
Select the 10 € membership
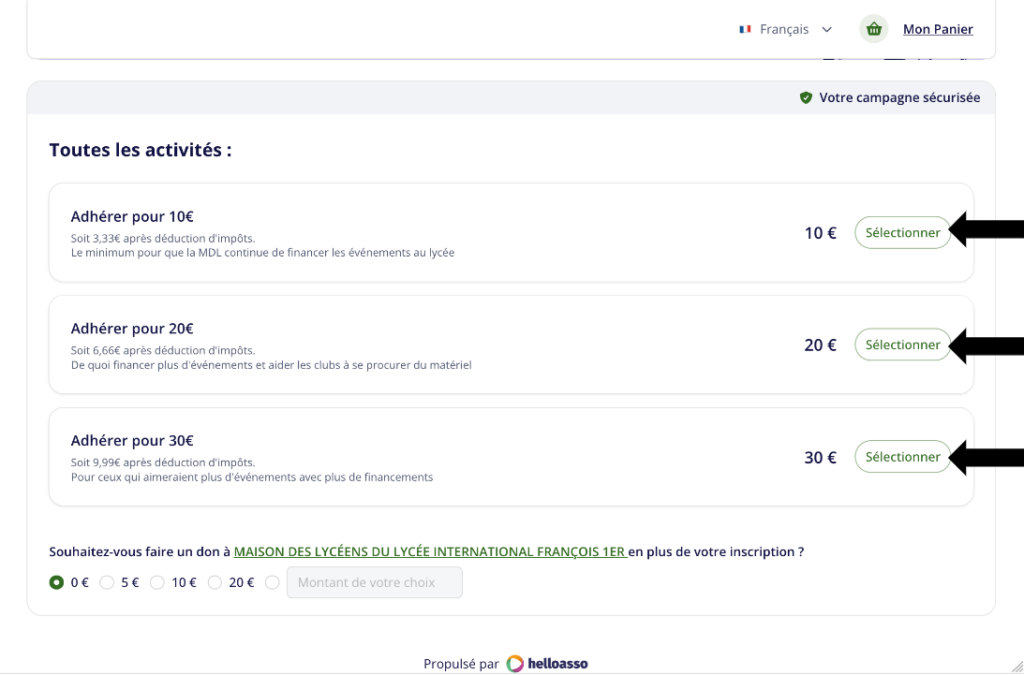pos(903,233)
